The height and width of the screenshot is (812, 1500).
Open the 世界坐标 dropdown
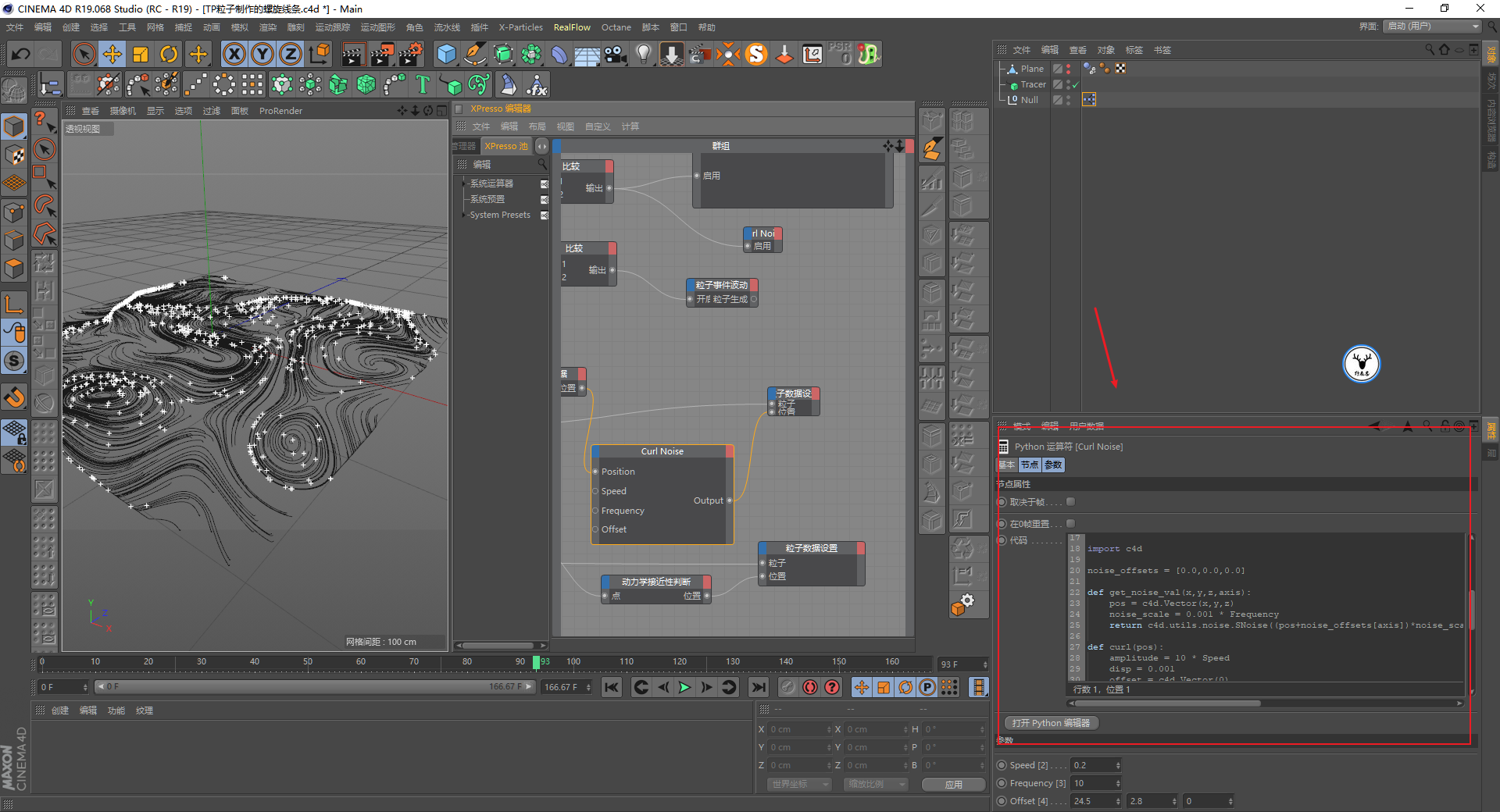798,784
